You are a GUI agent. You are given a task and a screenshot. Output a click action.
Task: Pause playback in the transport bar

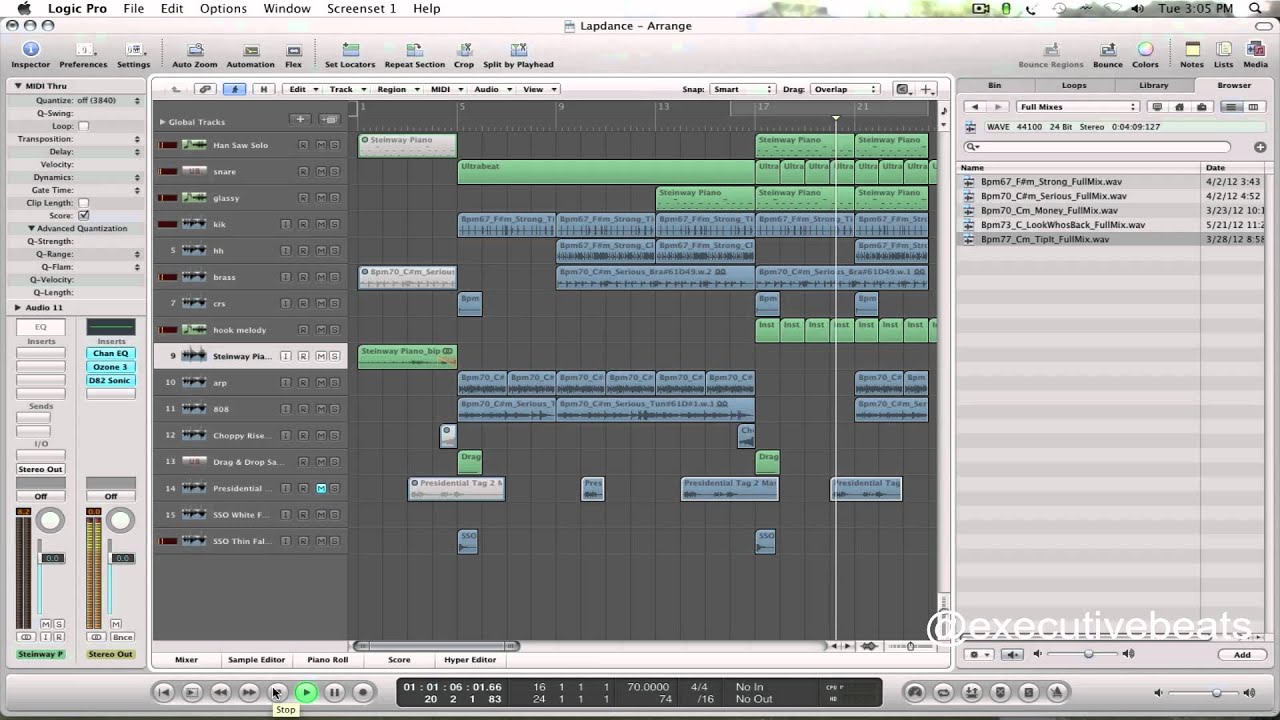click(334, 692)
